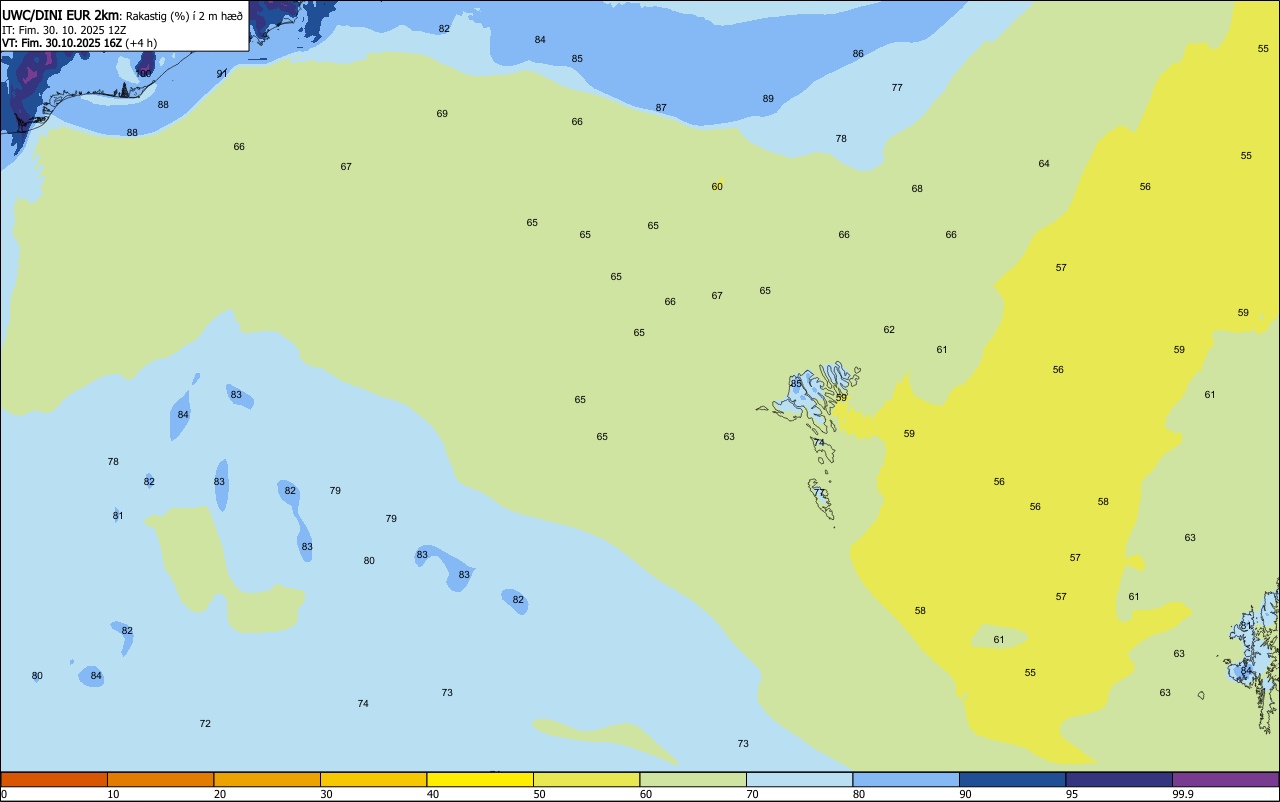Click the map value "64"

point(1044,164)
